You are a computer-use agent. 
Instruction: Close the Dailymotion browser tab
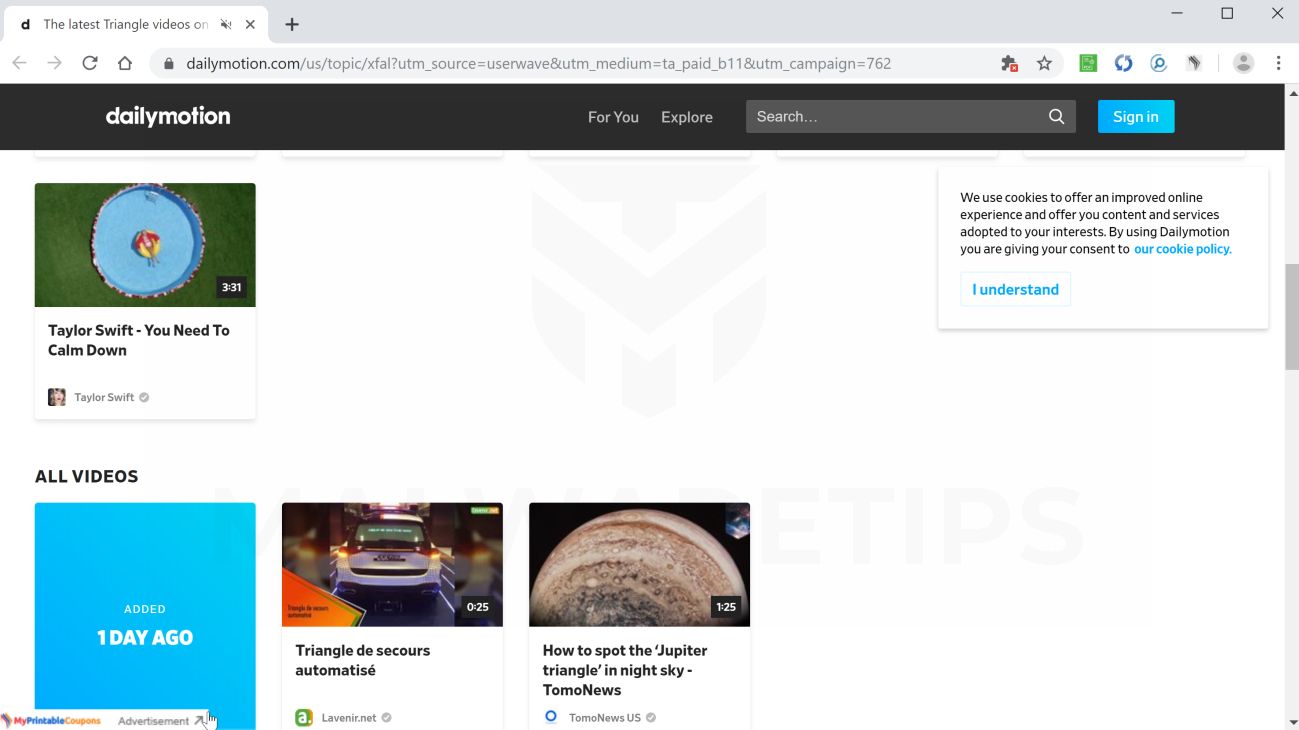pyautogui.click(x=250, y=24)
